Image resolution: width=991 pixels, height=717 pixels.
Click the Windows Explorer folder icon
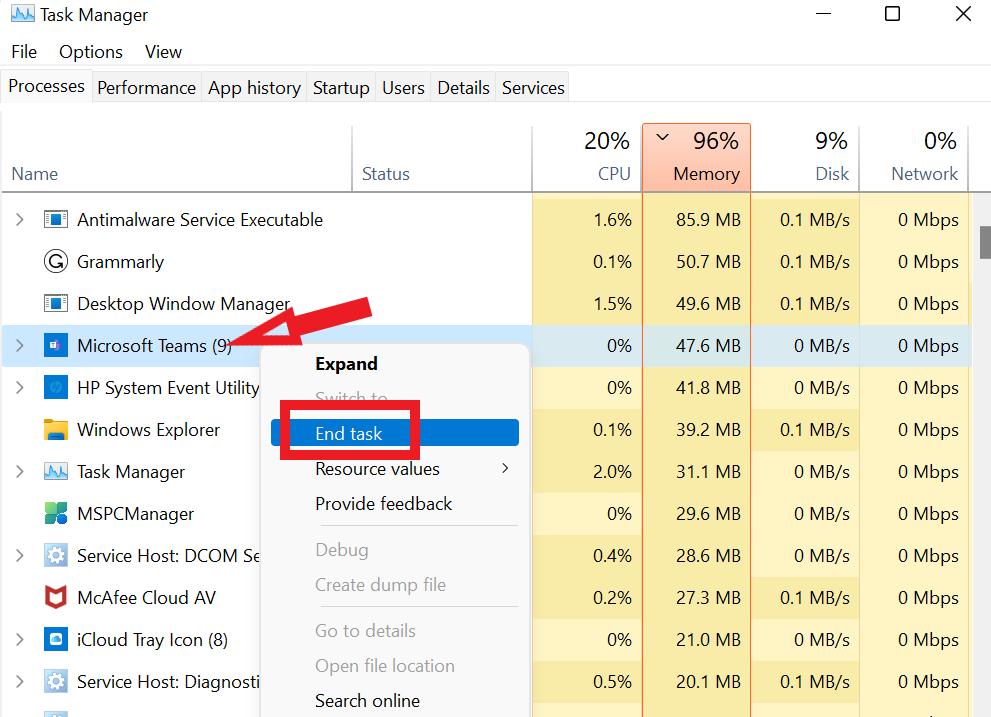point(56,430)
